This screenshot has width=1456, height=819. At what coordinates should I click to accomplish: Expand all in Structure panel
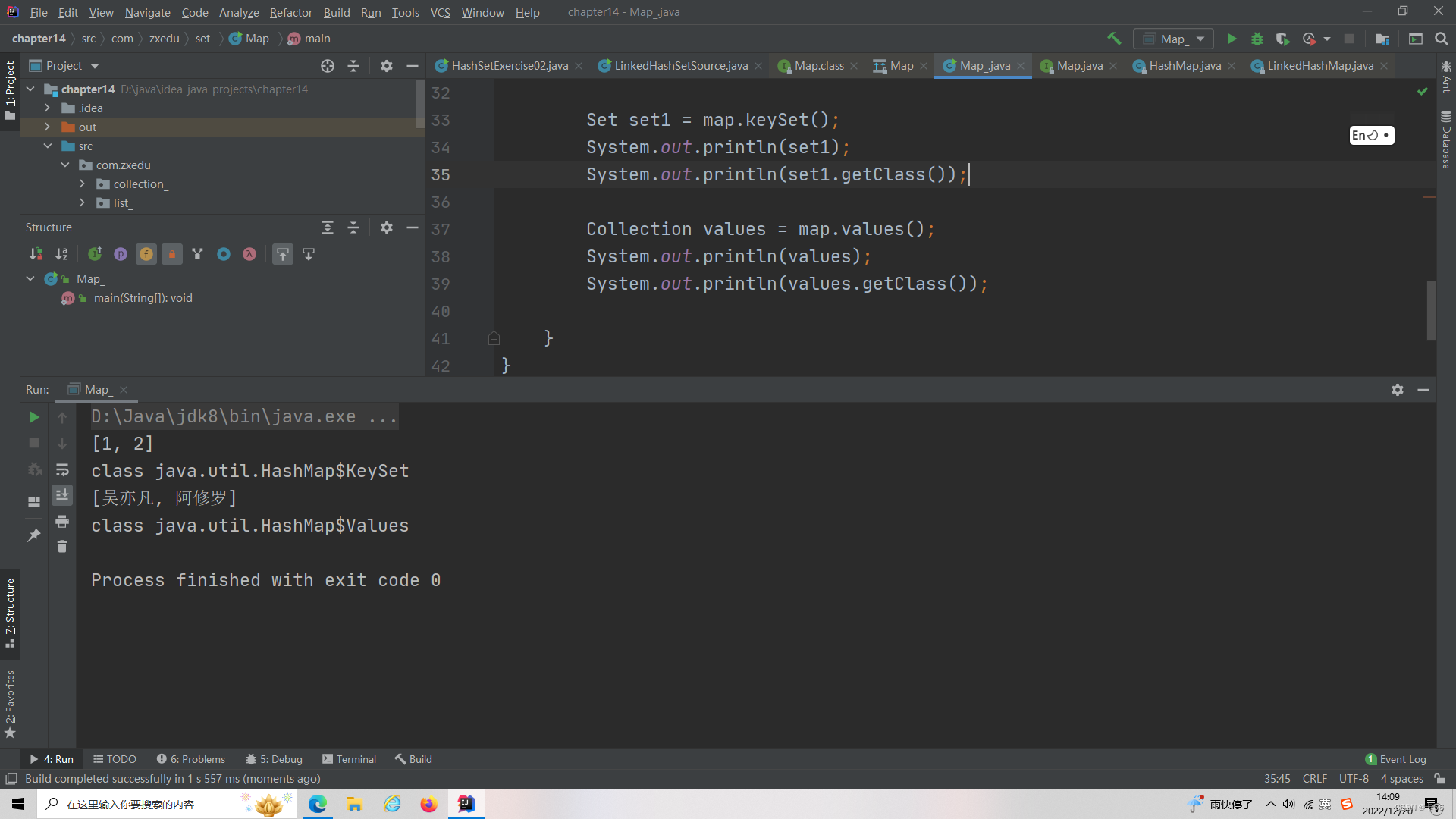pos(328,227)
